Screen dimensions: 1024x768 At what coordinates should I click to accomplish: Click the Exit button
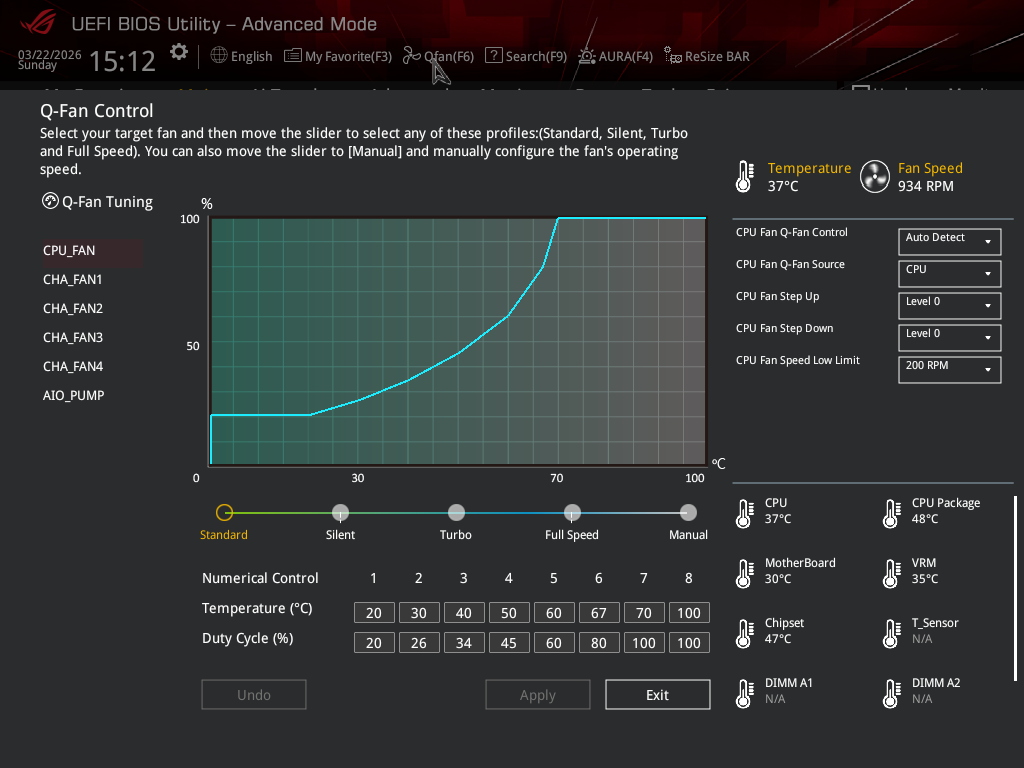[x=658, y=695]
